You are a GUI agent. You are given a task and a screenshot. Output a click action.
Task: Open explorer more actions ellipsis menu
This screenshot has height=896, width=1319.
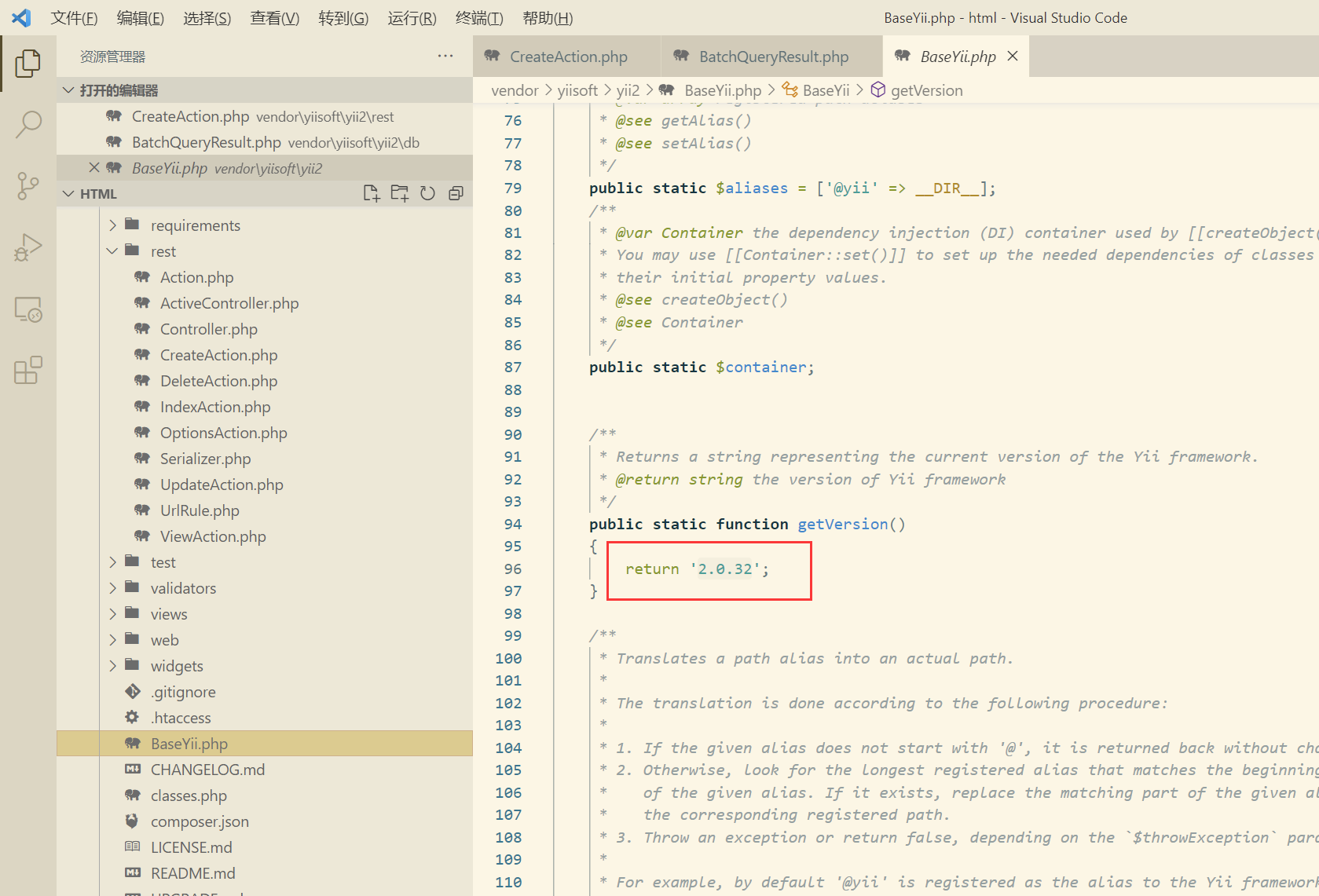coord(445,56)
